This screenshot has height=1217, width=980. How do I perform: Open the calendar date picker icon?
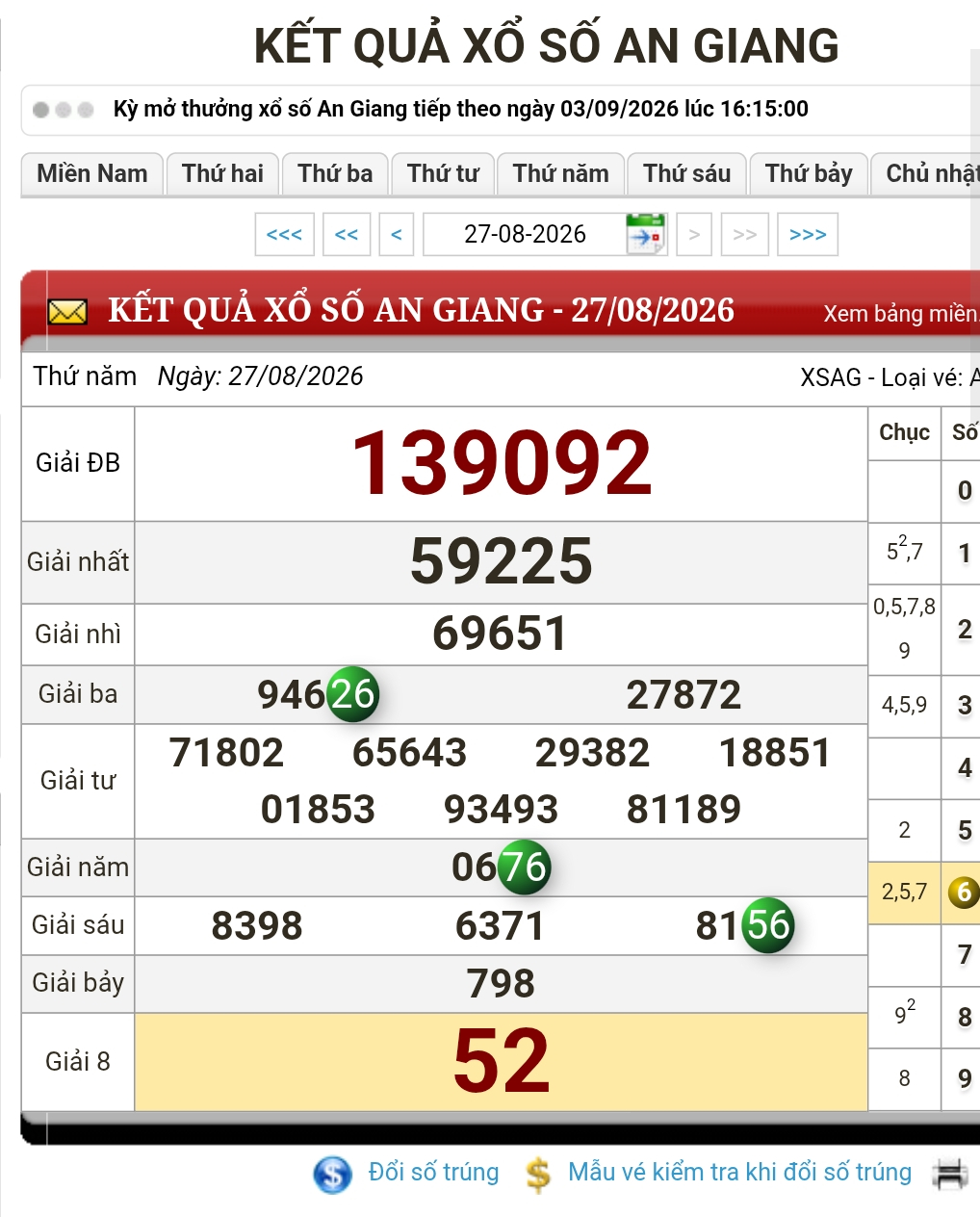(645, 234)
